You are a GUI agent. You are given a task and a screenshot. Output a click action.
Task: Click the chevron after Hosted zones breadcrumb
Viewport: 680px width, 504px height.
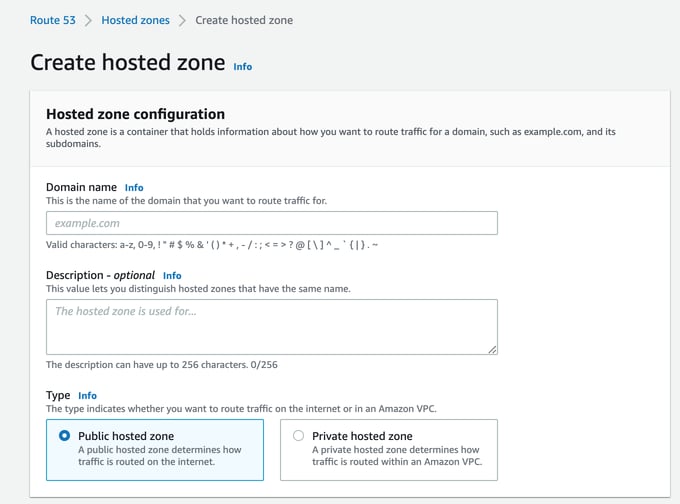pyautogui.click(x=182, y=20)
